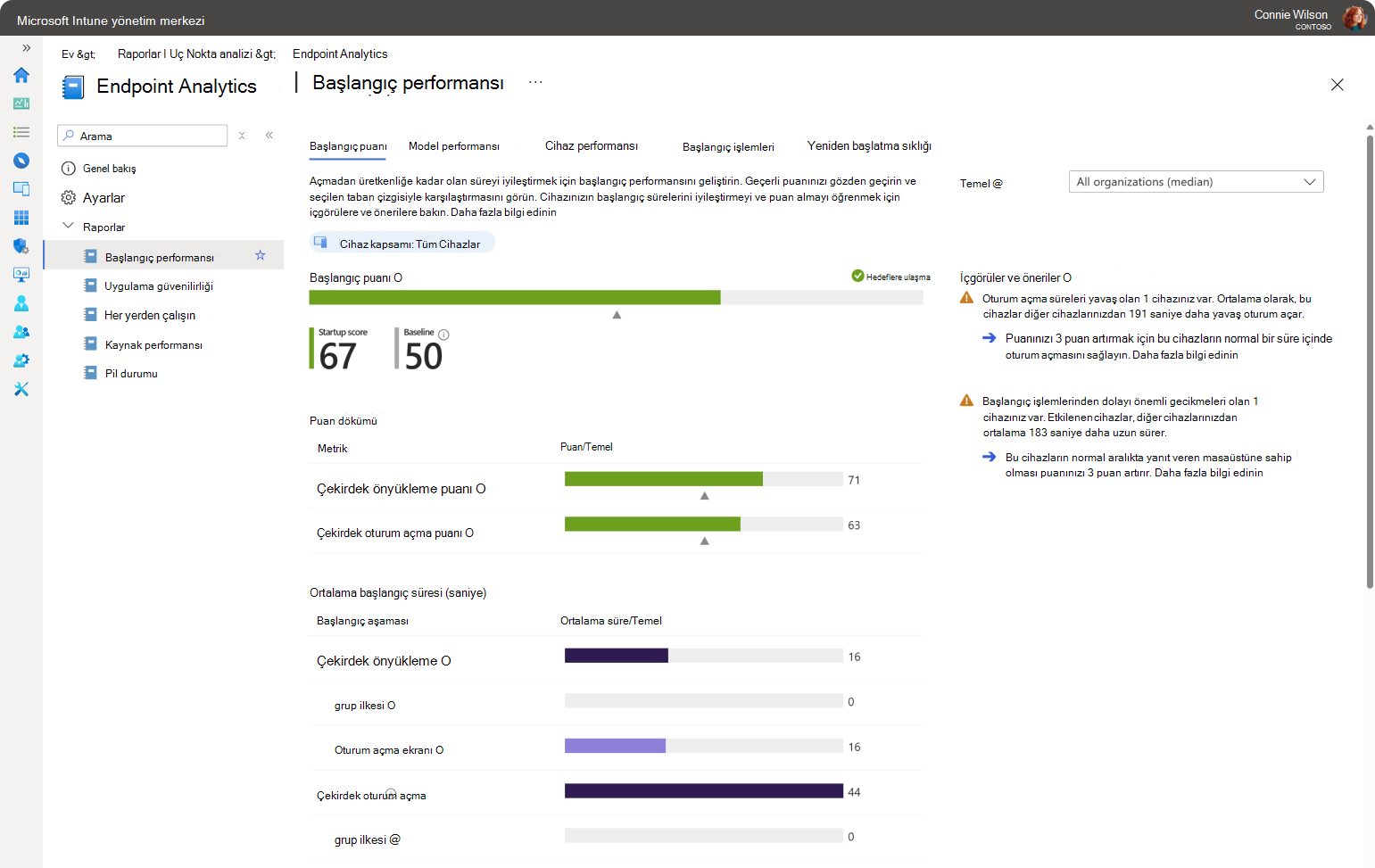Favorite Başlangıç performansı with the star
The height and width of the screenshot is (868, 1375).
click(261, 255)
